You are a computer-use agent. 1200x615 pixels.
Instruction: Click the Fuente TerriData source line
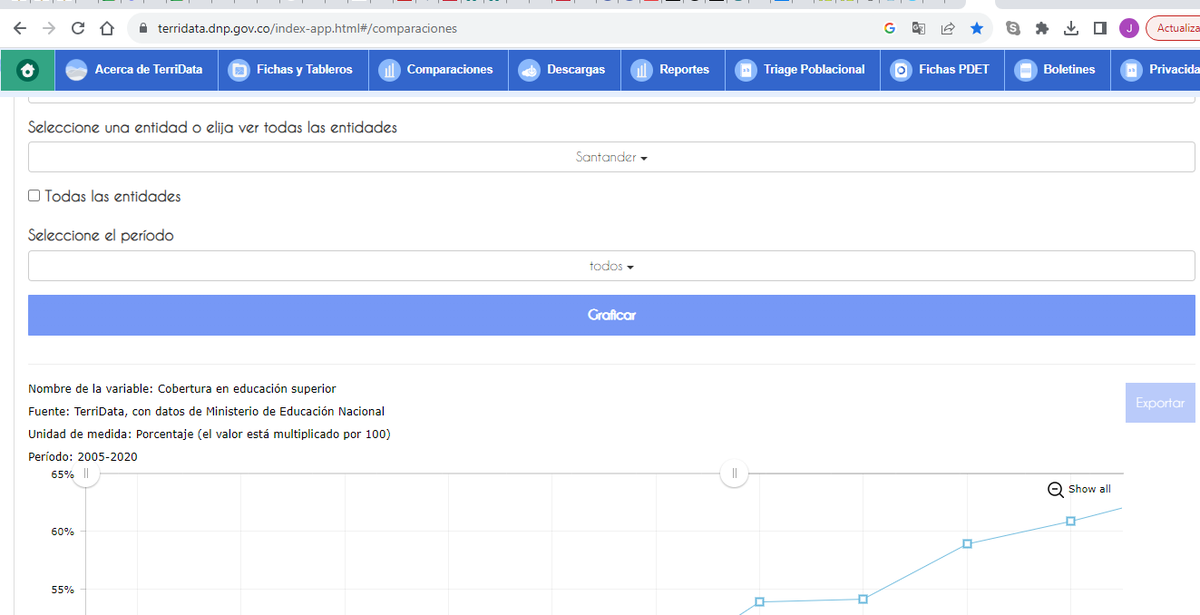206,411
